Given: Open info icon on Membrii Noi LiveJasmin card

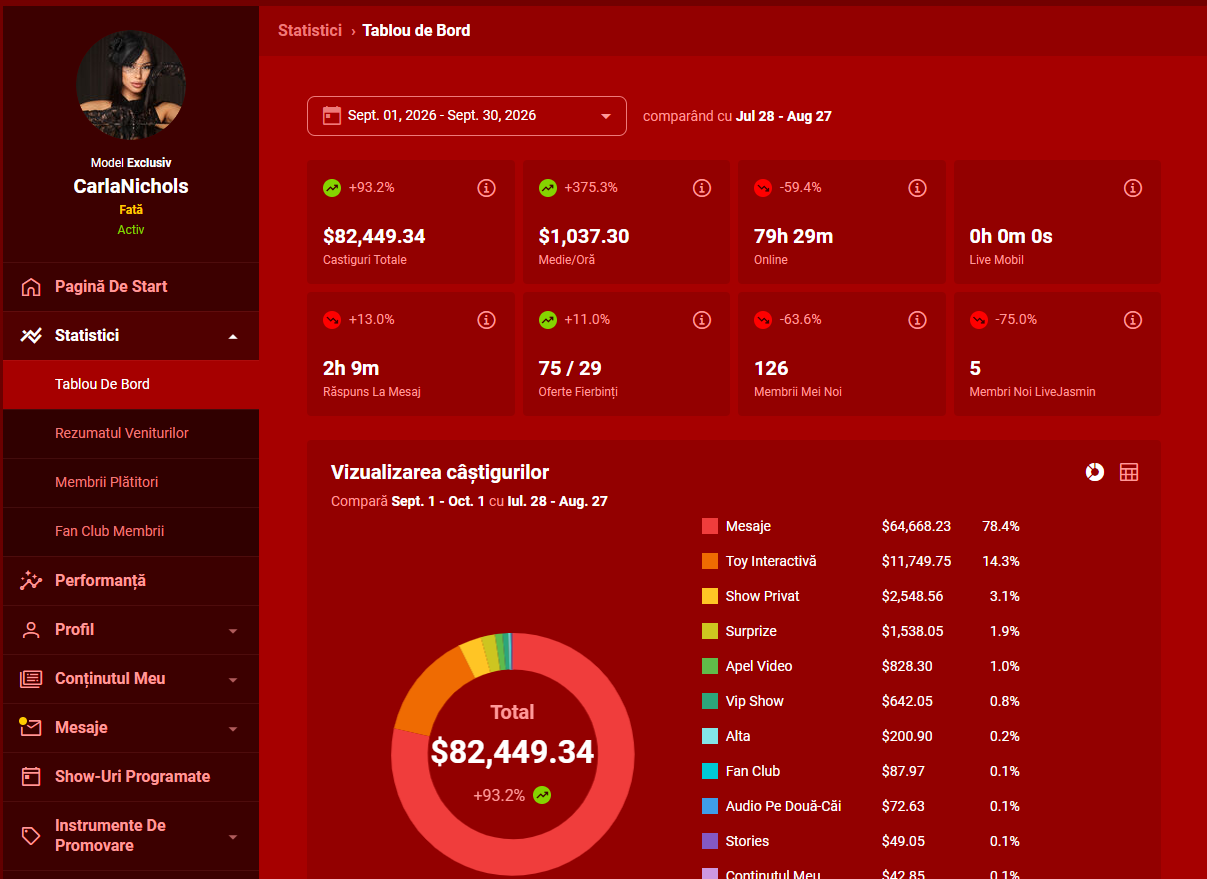Looking at the screenshot, I should tap(1133, 320).
